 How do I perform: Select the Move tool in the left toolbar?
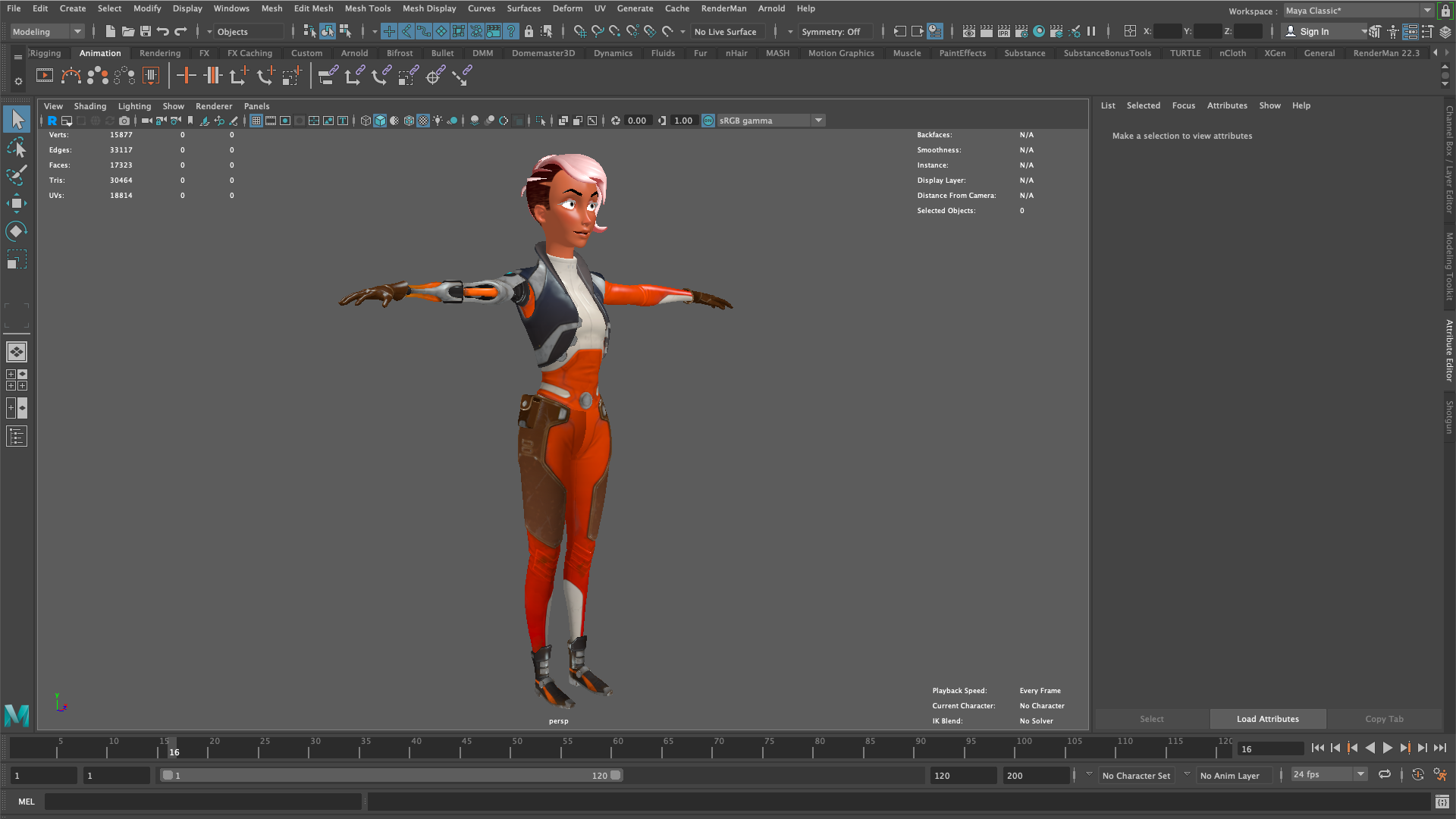click(17, 203)
